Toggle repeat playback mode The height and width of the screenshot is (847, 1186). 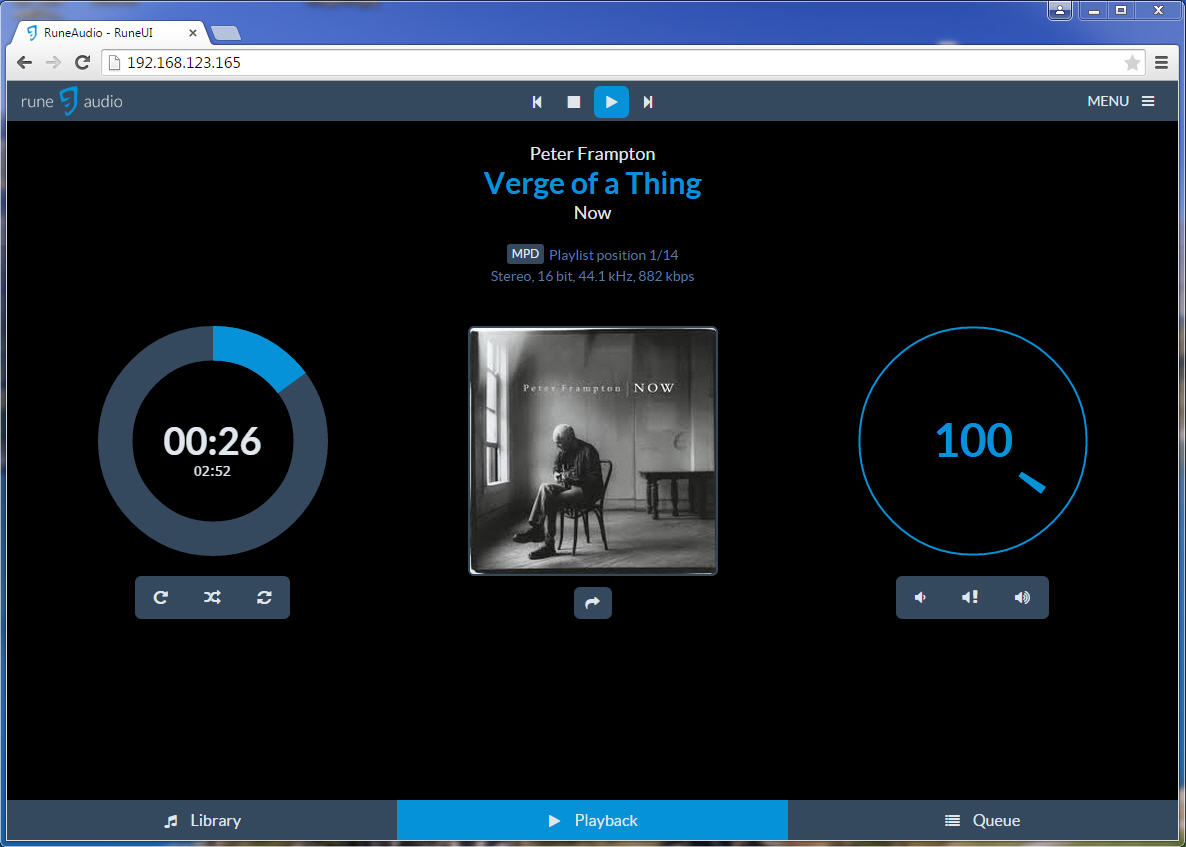pyautogui.click(x=161, y=597)
